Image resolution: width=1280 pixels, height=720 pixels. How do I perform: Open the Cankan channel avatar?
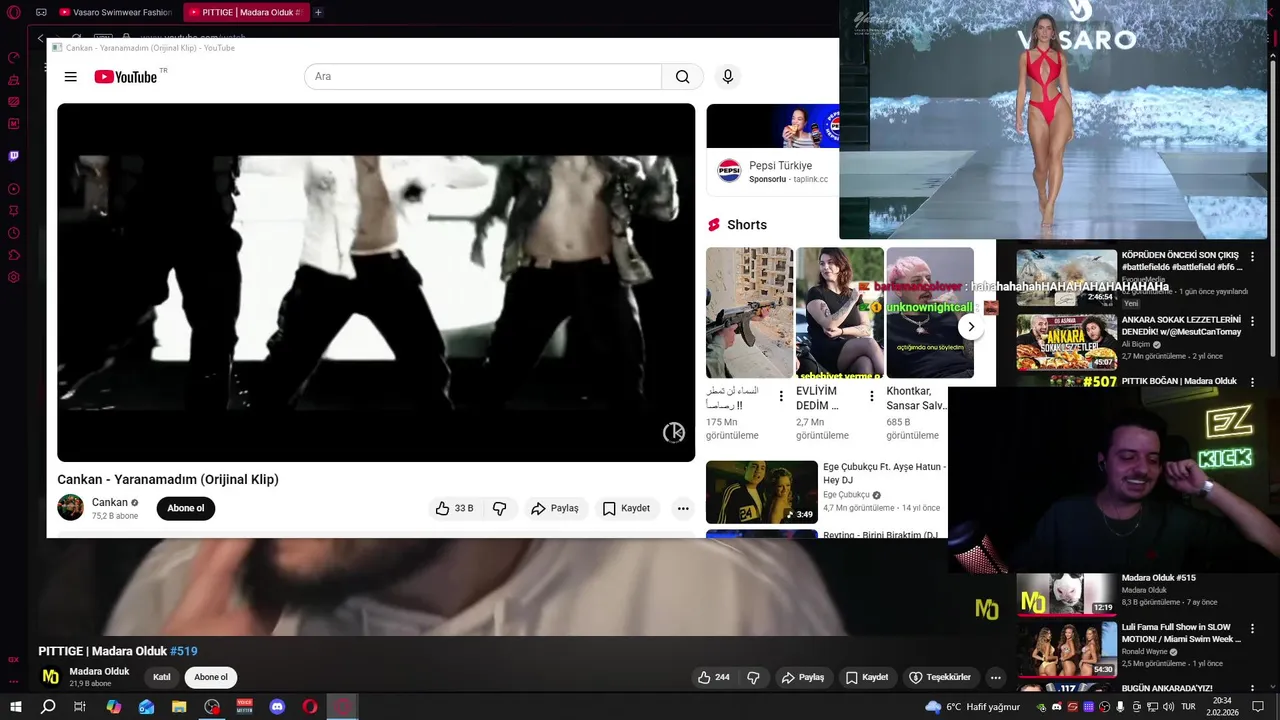71,508
